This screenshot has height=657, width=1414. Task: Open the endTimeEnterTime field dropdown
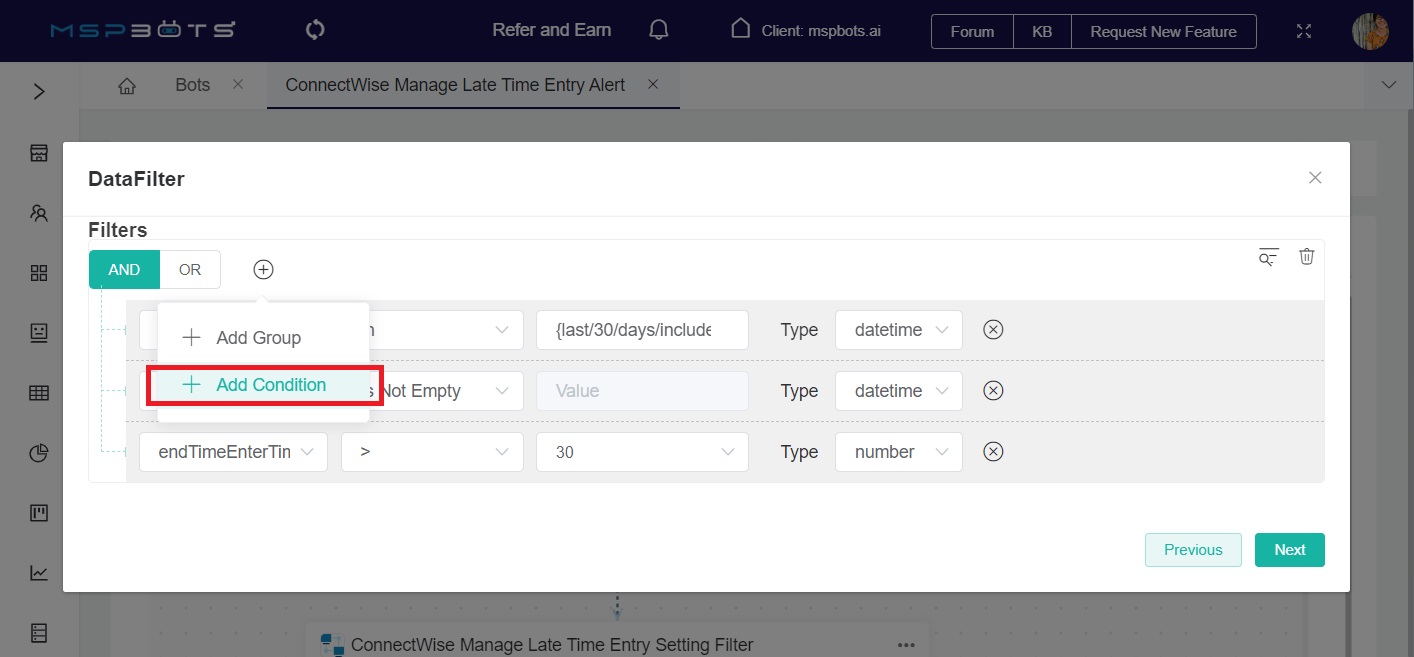(233, 452)
